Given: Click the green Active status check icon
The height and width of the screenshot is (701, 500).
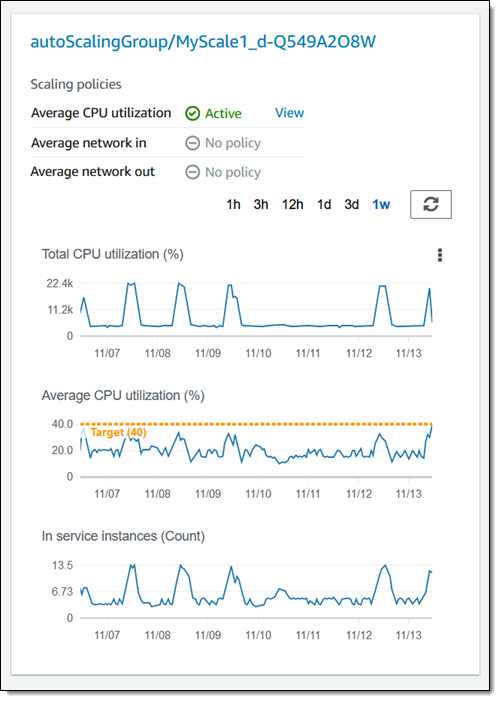Looking at the screenshot, I should [192, 114].
